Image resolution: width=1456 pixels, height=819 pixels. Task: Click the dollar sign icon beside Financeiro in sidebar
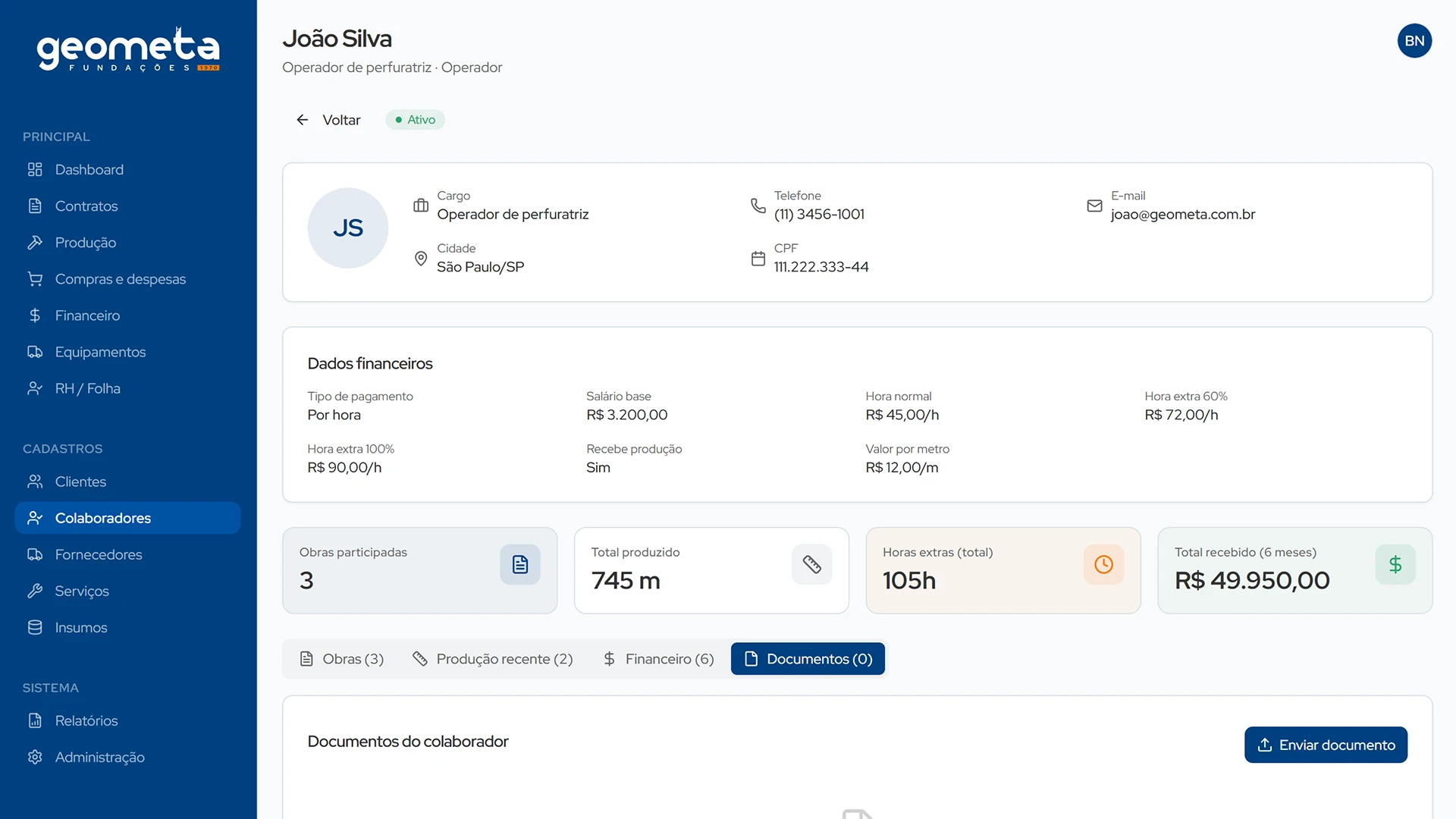click(x=35, y=315)
